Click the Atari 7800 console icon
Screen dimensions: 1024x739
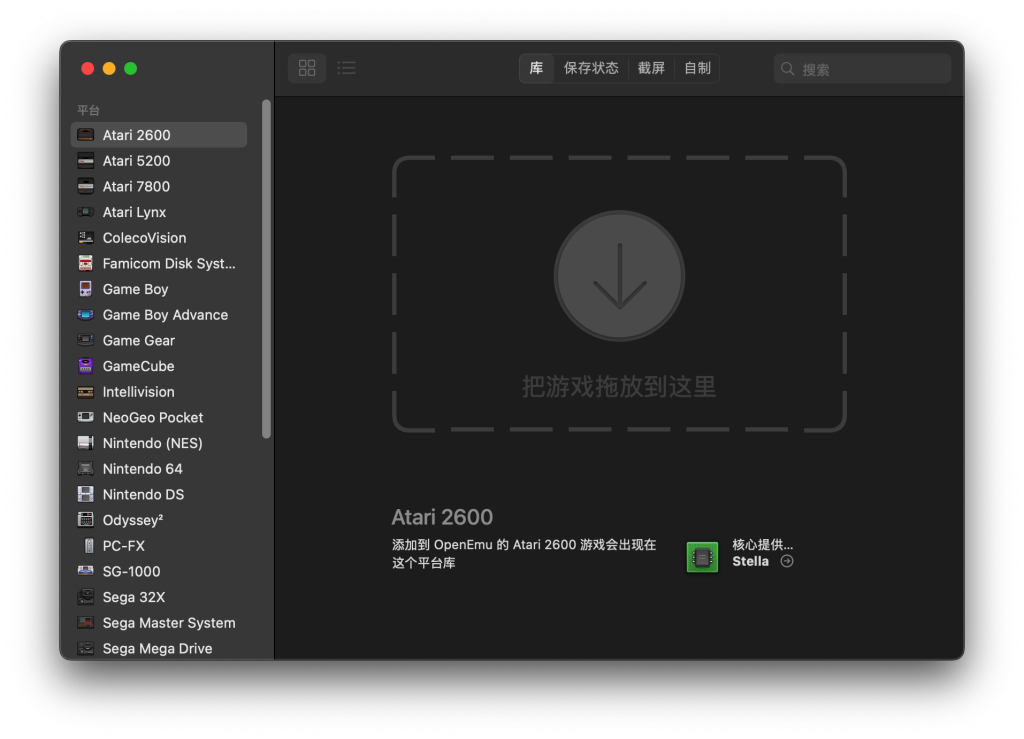86,186
